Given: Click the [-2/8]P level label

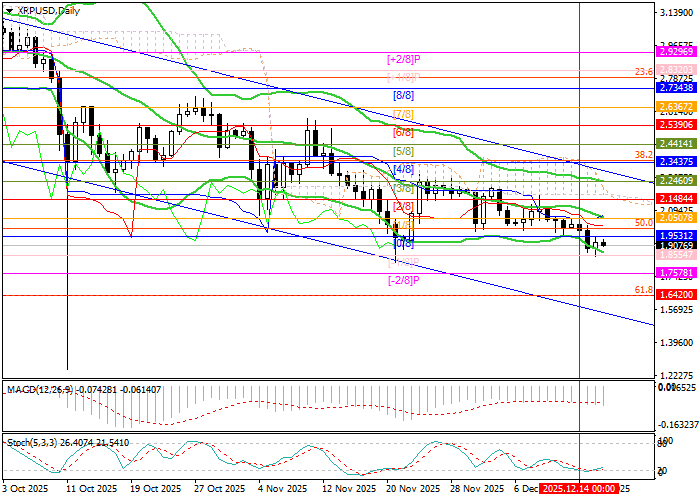Looking at the screenshot, I should (x=402, y=281).
